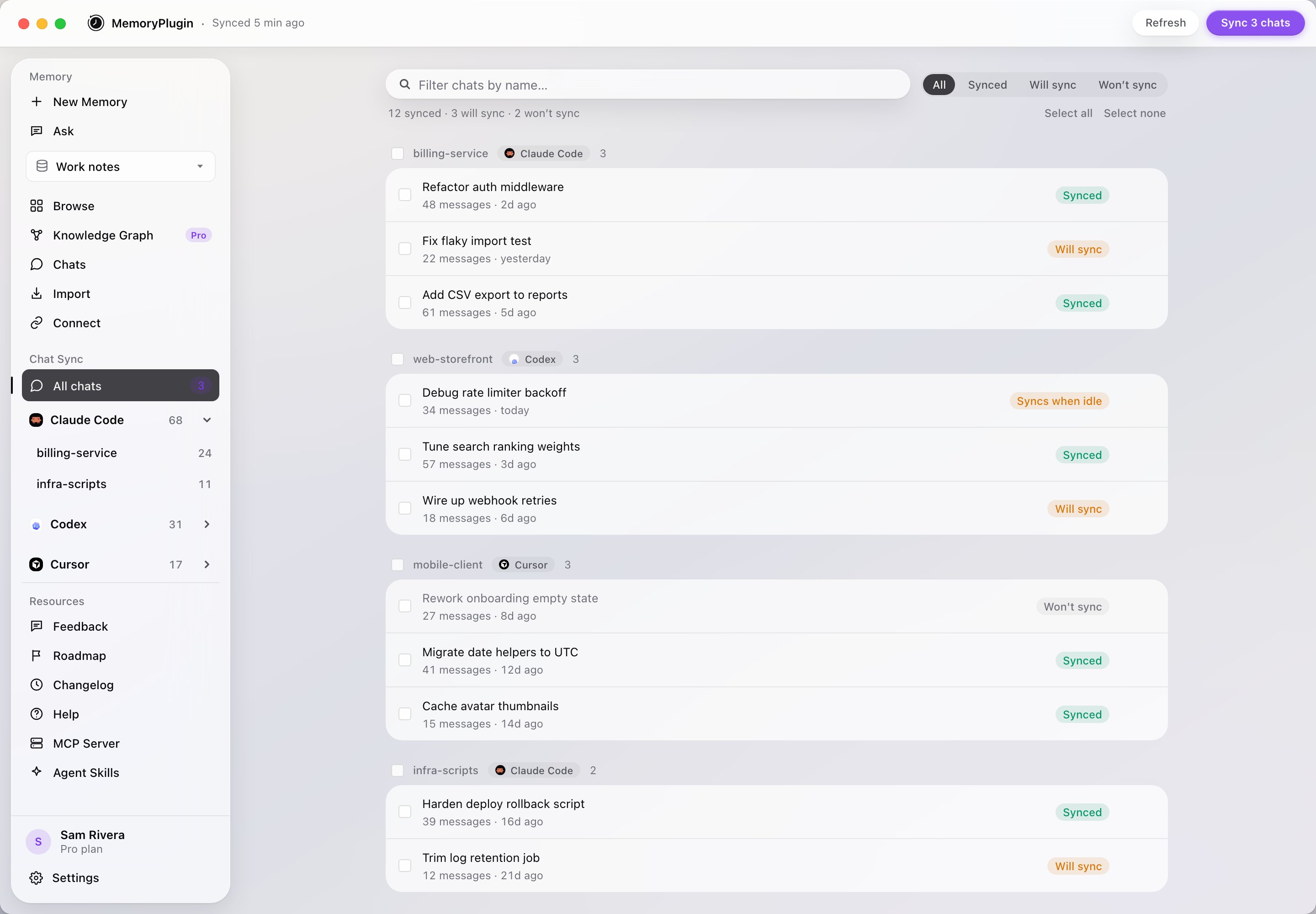Click the Pro badge on Knowledge Graph

(x=199, y=235)
